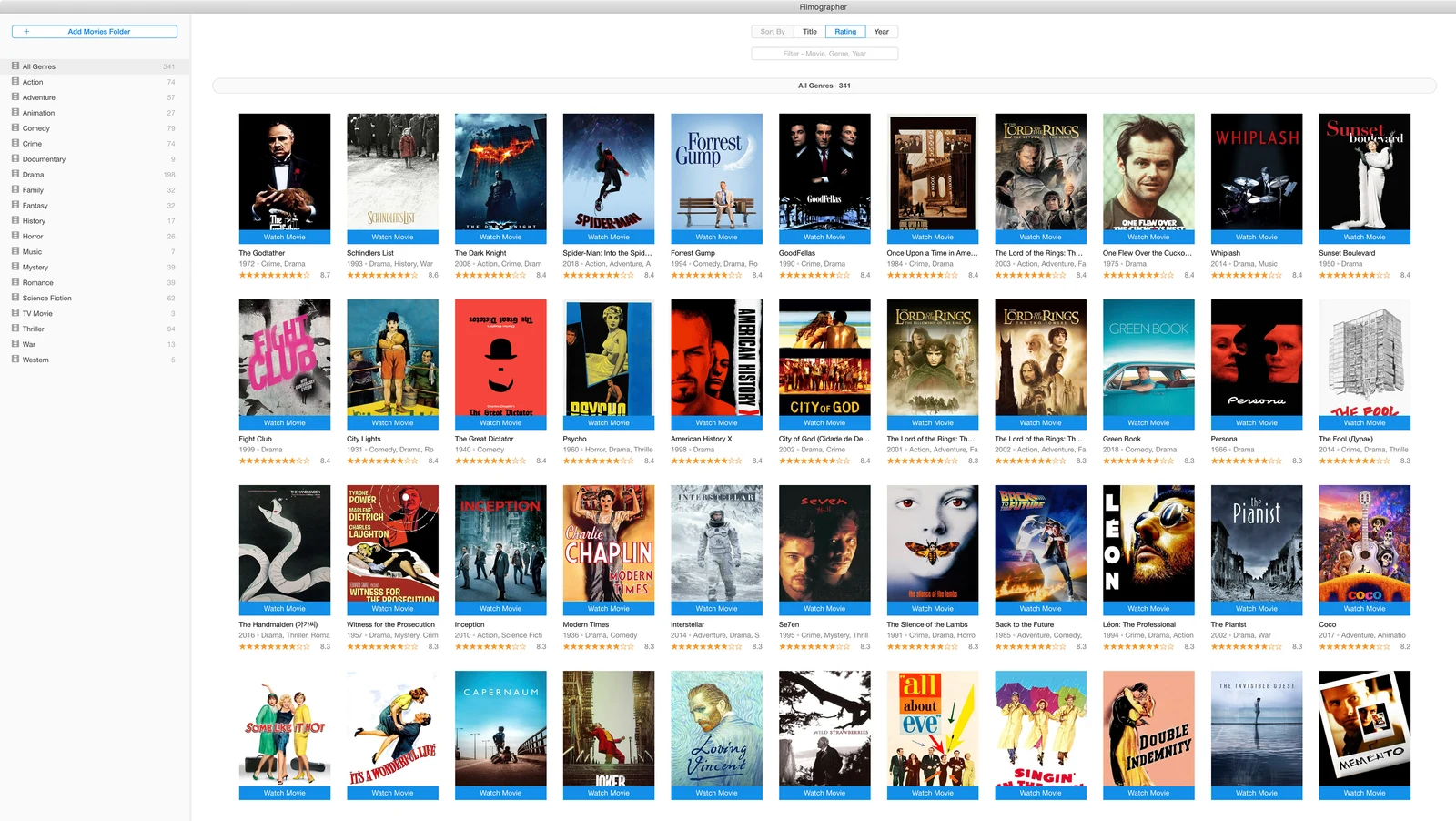Viewport: 1456px width, 821px height.
Task: Click Watch Movie under Fight Club poster
Action: (285, 422)
